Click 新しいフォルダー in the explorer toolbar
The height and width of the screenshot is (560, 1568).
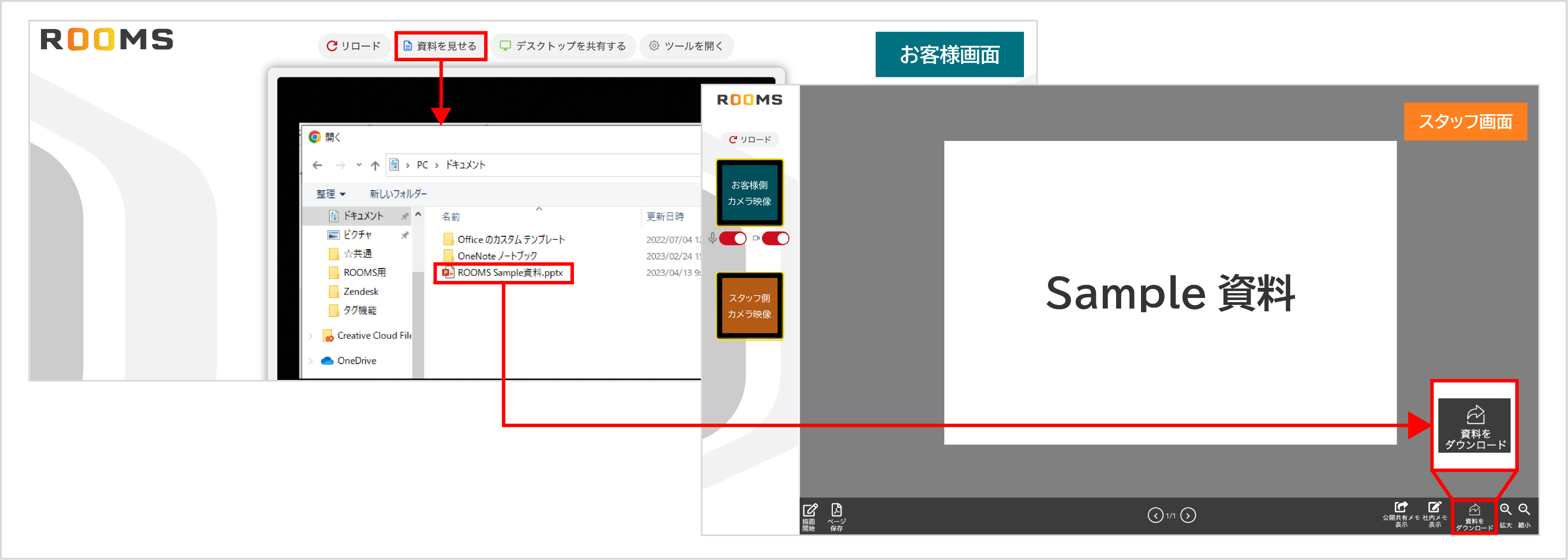pos(396,193)
